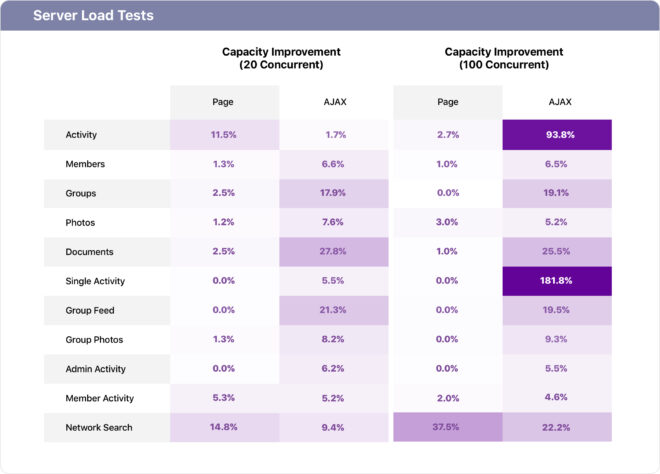Select the 17.9% Groups cell
The width and height of the screenshot is (660, 474).
[x=335, y=193]
